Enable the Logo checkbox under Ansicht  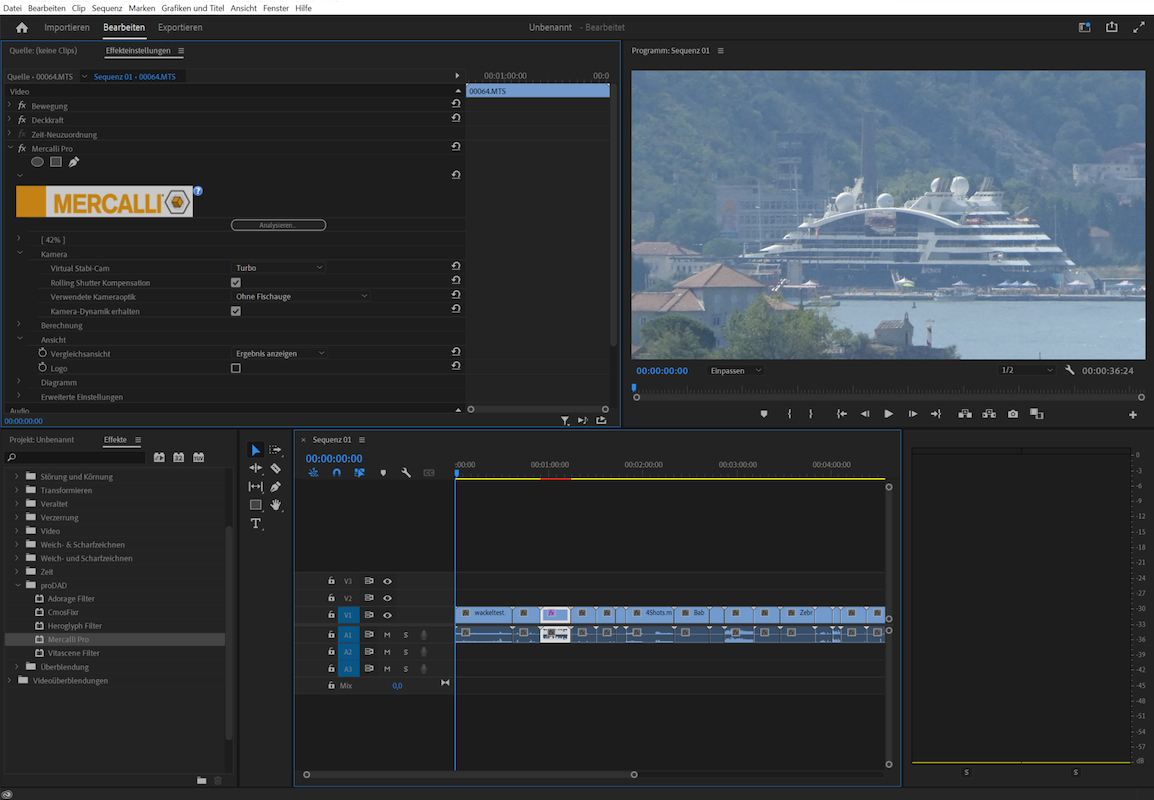coord(236,367)
